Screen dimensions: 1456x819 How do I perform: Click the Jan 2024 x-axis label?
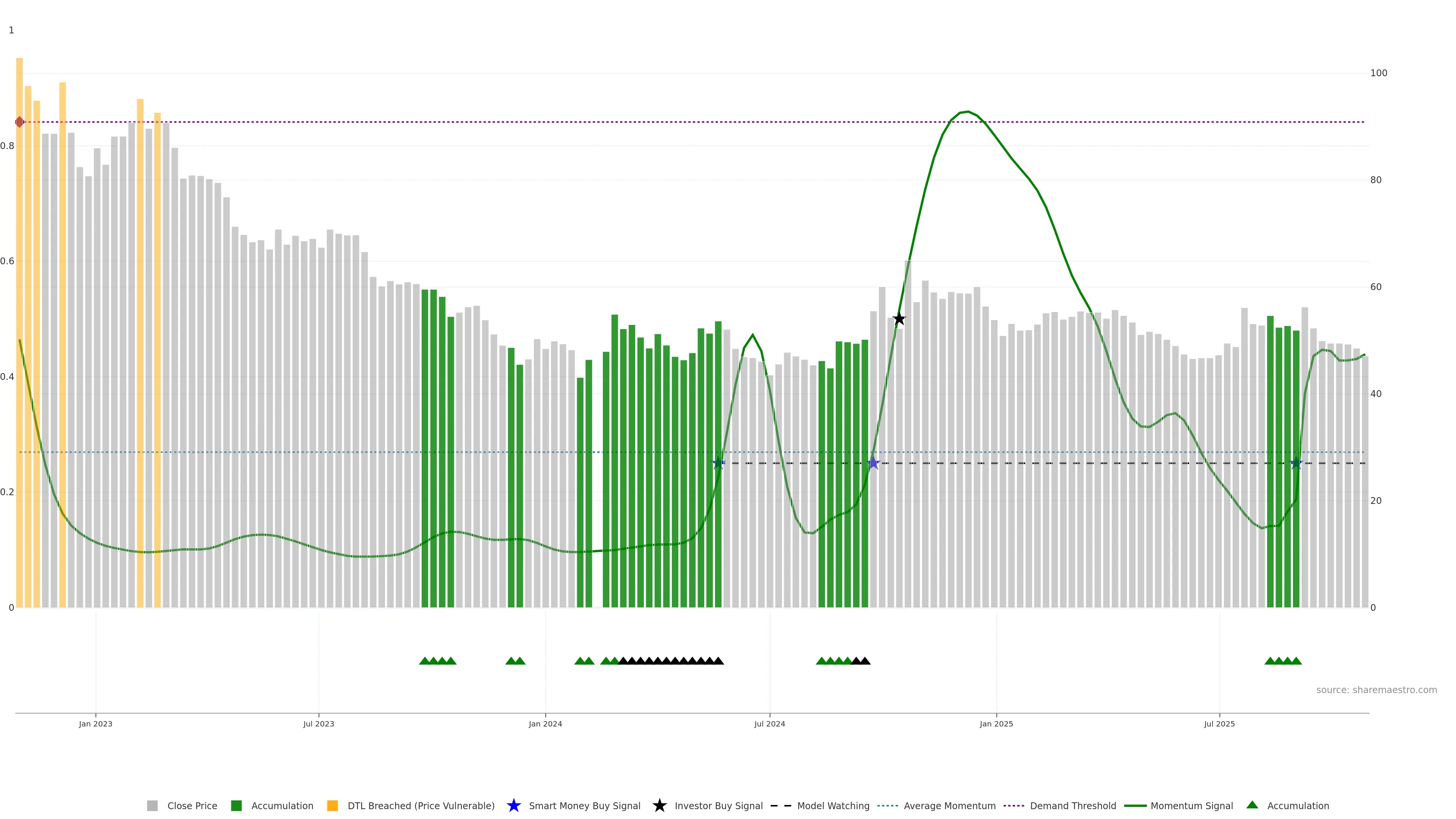[x=545, y=724]
